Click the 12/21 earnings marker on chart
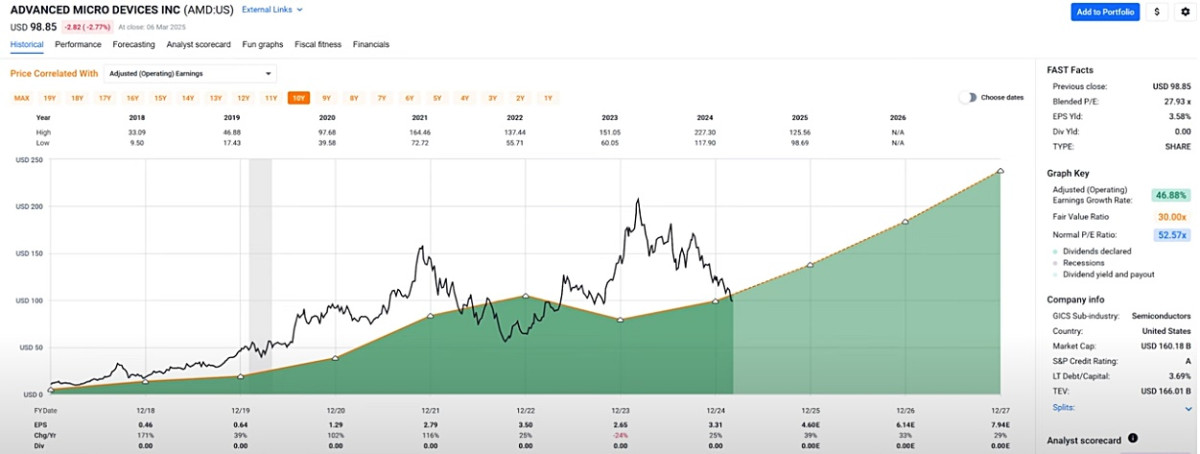 pyautogui.click(x=430, y=316)
